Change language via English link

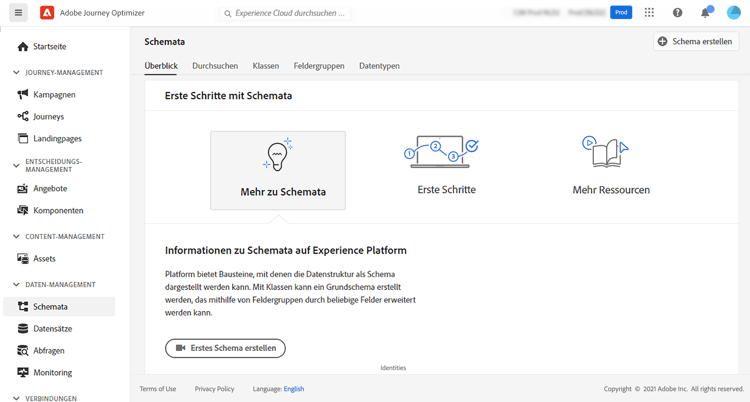click(293, 389)
